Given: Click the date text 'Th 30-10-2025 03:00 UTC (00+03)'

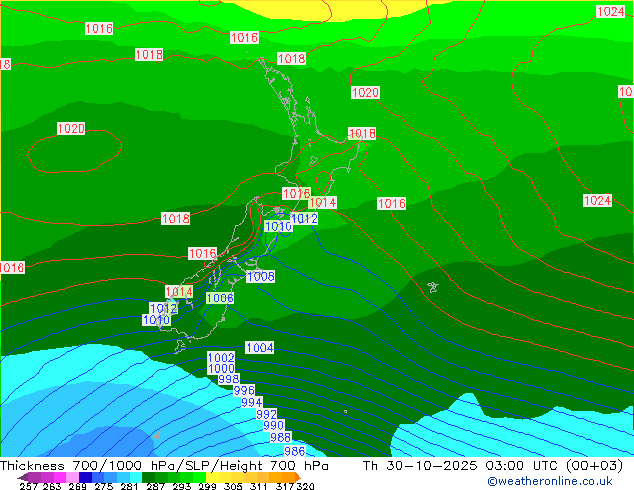Looking at the screenshot, I should pyautogui.click(x=493, y=466).
